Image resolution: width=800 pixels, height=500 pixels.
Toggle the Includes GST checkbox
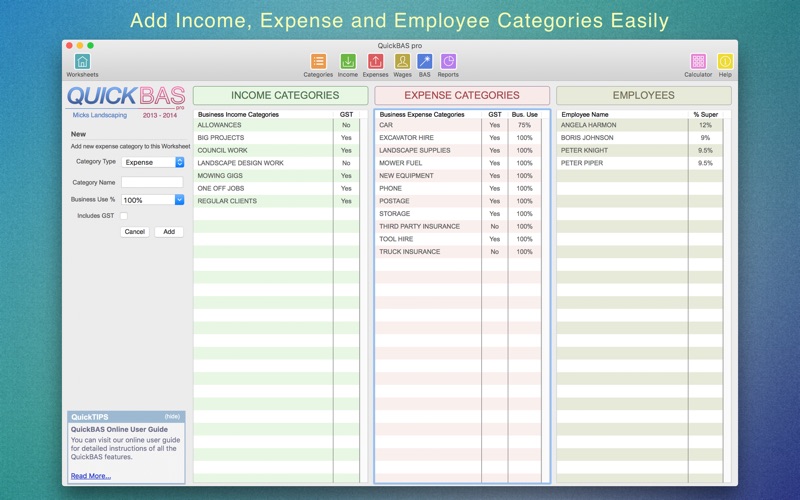123,216
